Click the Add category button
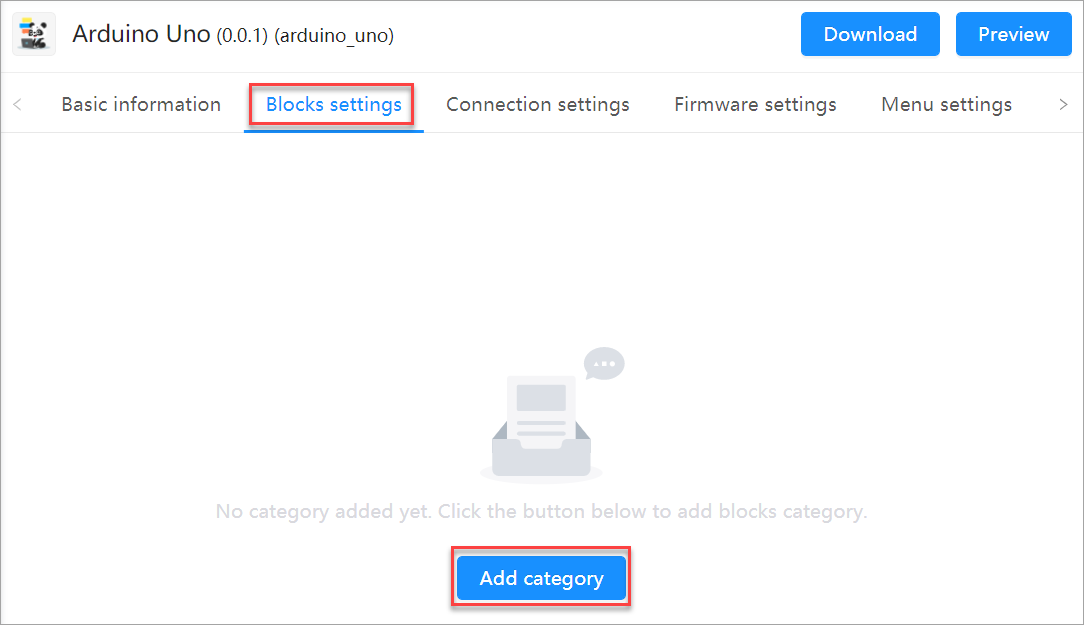 pyautogui.click(x=541, y=578)
